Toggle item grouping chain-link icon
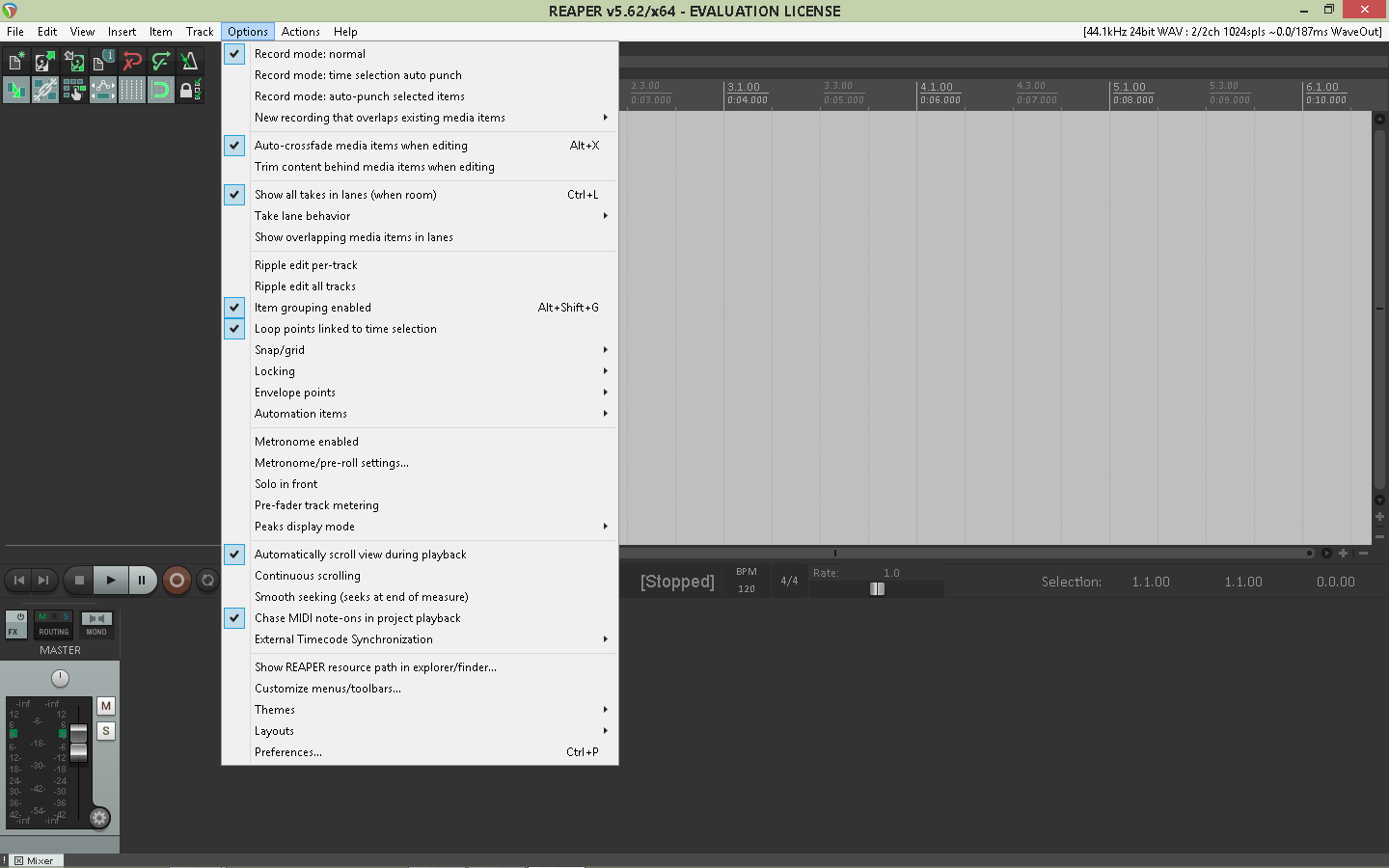The height and width of the screenshot is (868, 1389). 45,91
